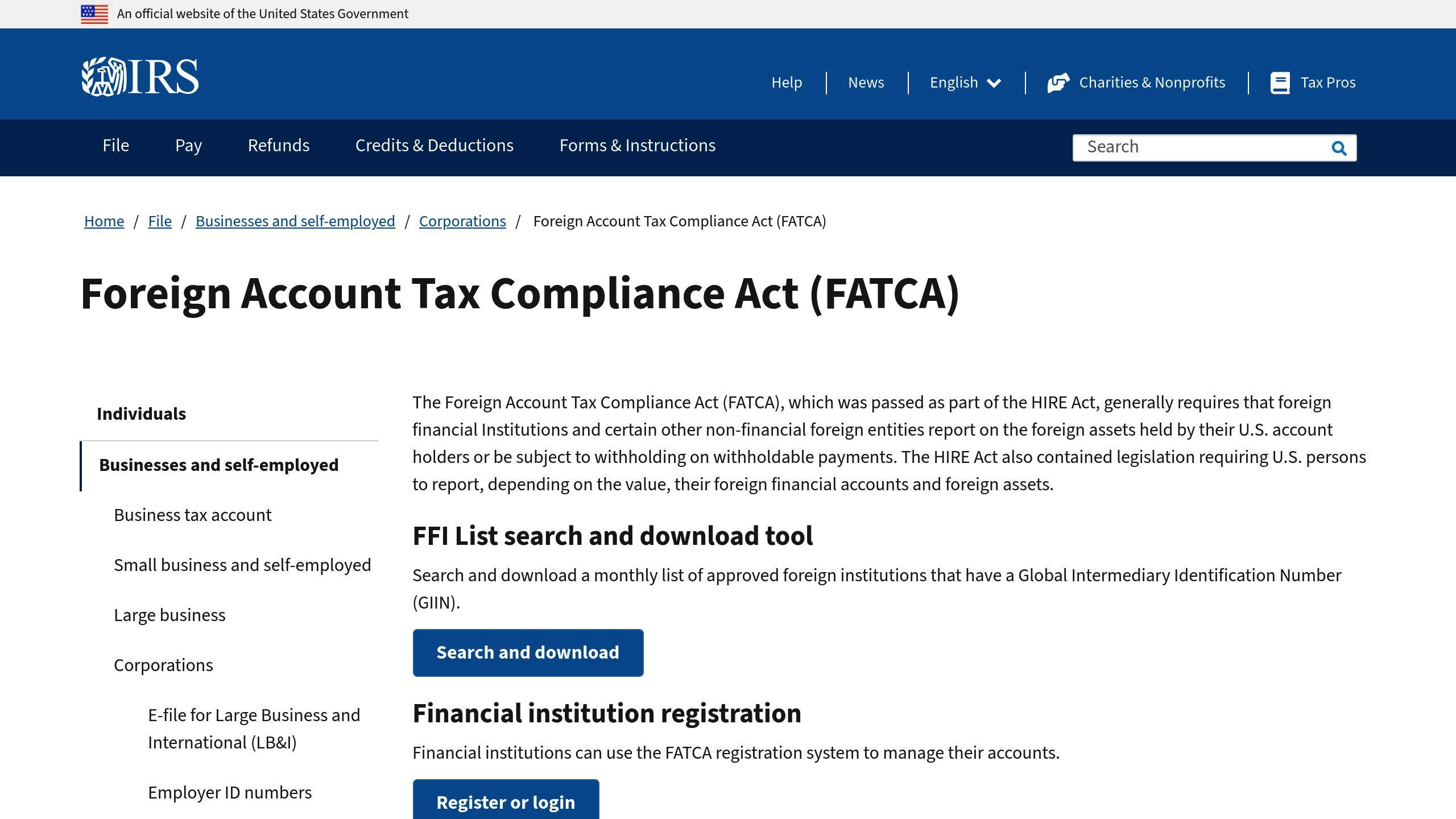
Task: Go to Home breadcrumb
Action: pos(104,221)
